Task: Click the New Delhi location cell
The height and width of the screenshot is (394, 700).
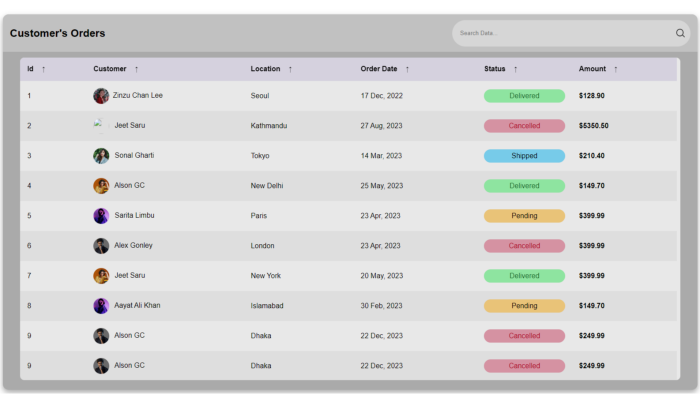Action: tap(267, 186)
